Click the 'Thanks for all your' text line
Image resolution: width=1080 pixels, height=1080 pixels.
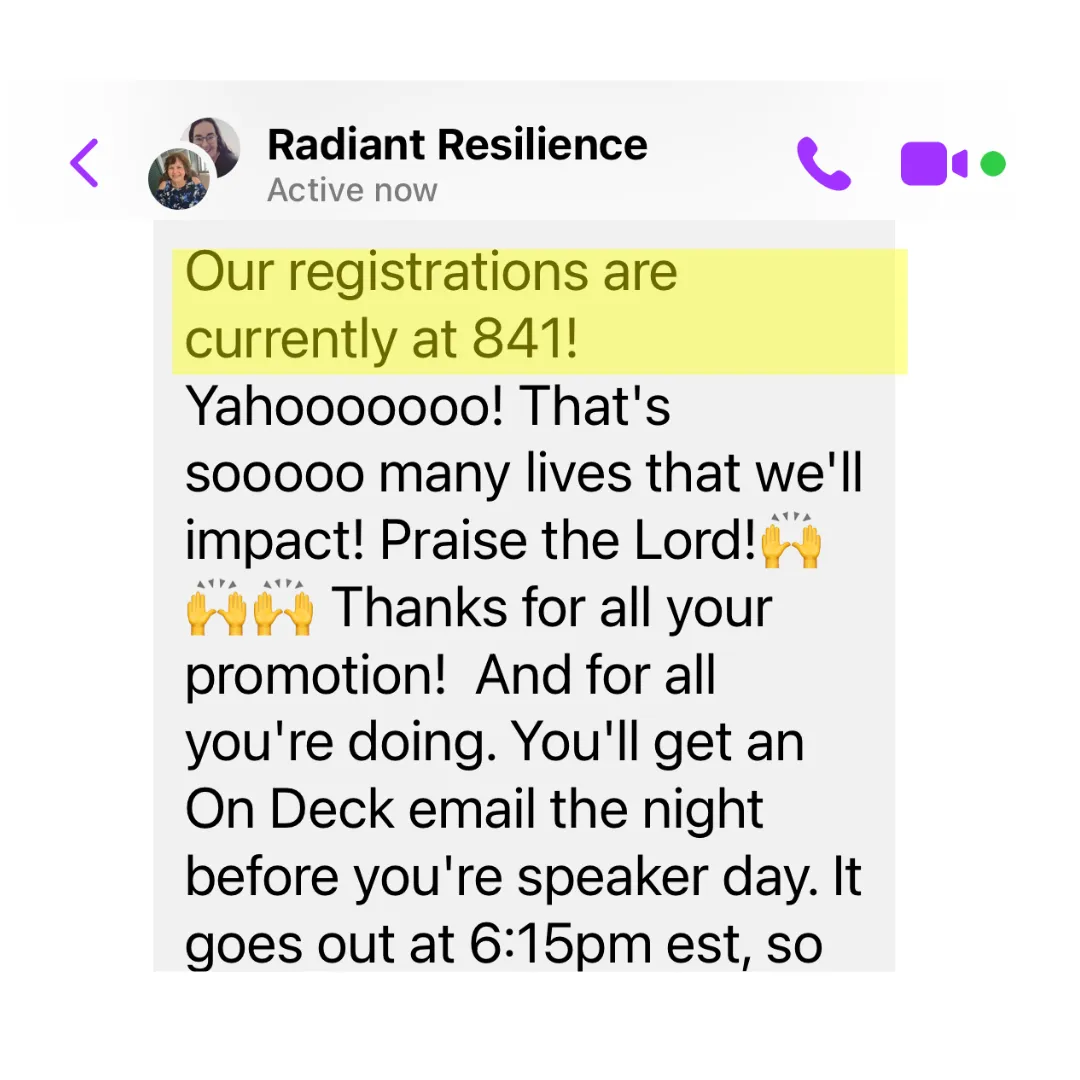(552, 608)
